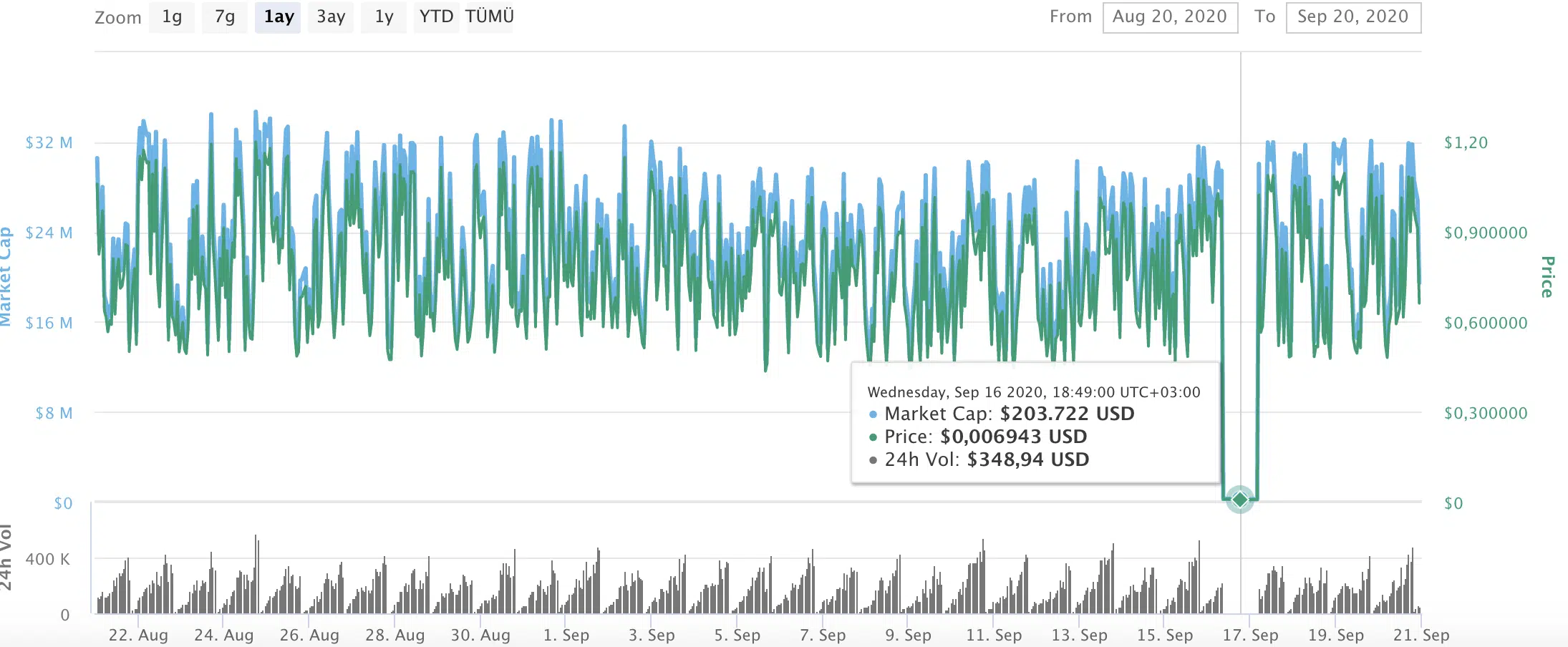This screenshot has height=647, width=1568.
Task: Set chart zoom to 3ay
Action: pos(331,17)
